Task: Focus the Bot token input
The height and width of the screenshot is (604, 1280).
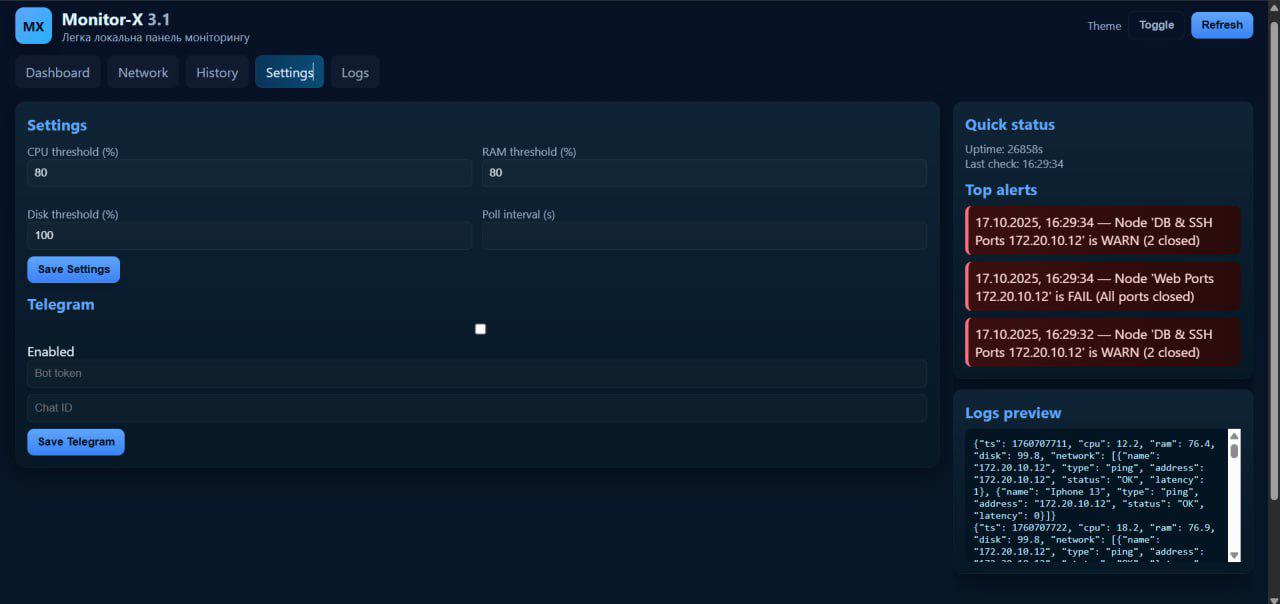Action: pyautogui.click(x=477, y=373)
